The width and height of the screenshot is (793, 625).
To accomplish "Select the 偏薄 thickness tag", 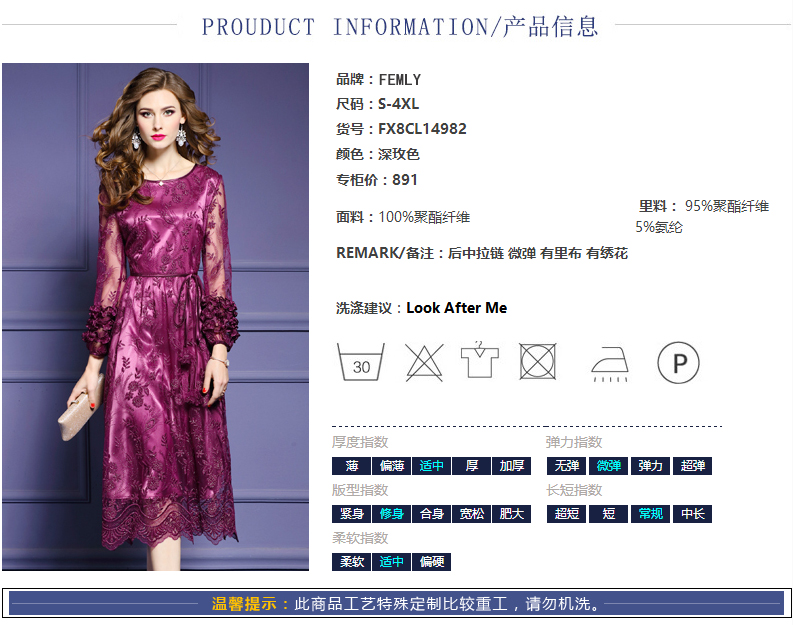I will (x=391, y=466).
